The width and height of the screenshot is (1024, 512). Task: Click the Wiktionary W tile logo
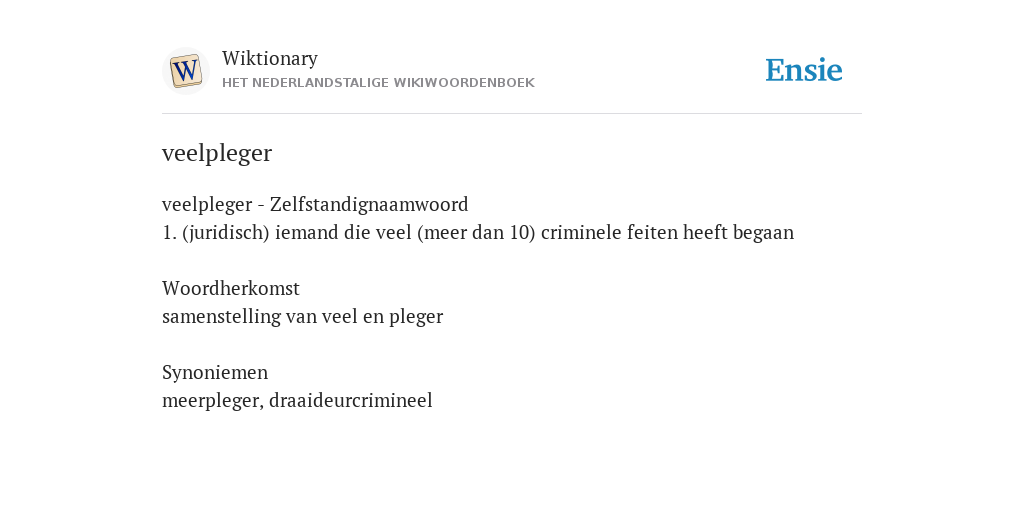pyautogui.click(x=186, y=71)
